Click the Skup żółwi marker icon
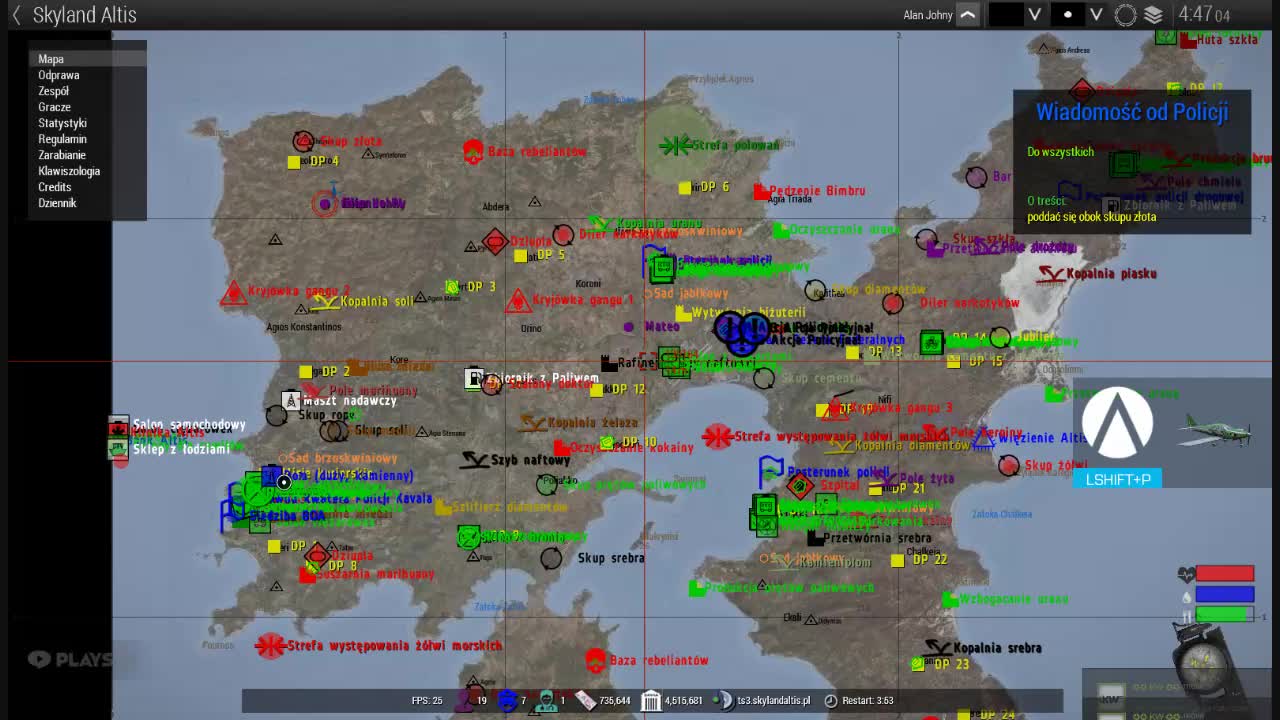The height and width of the screenshot is (720, 1280). click(x=1009, y=466)
